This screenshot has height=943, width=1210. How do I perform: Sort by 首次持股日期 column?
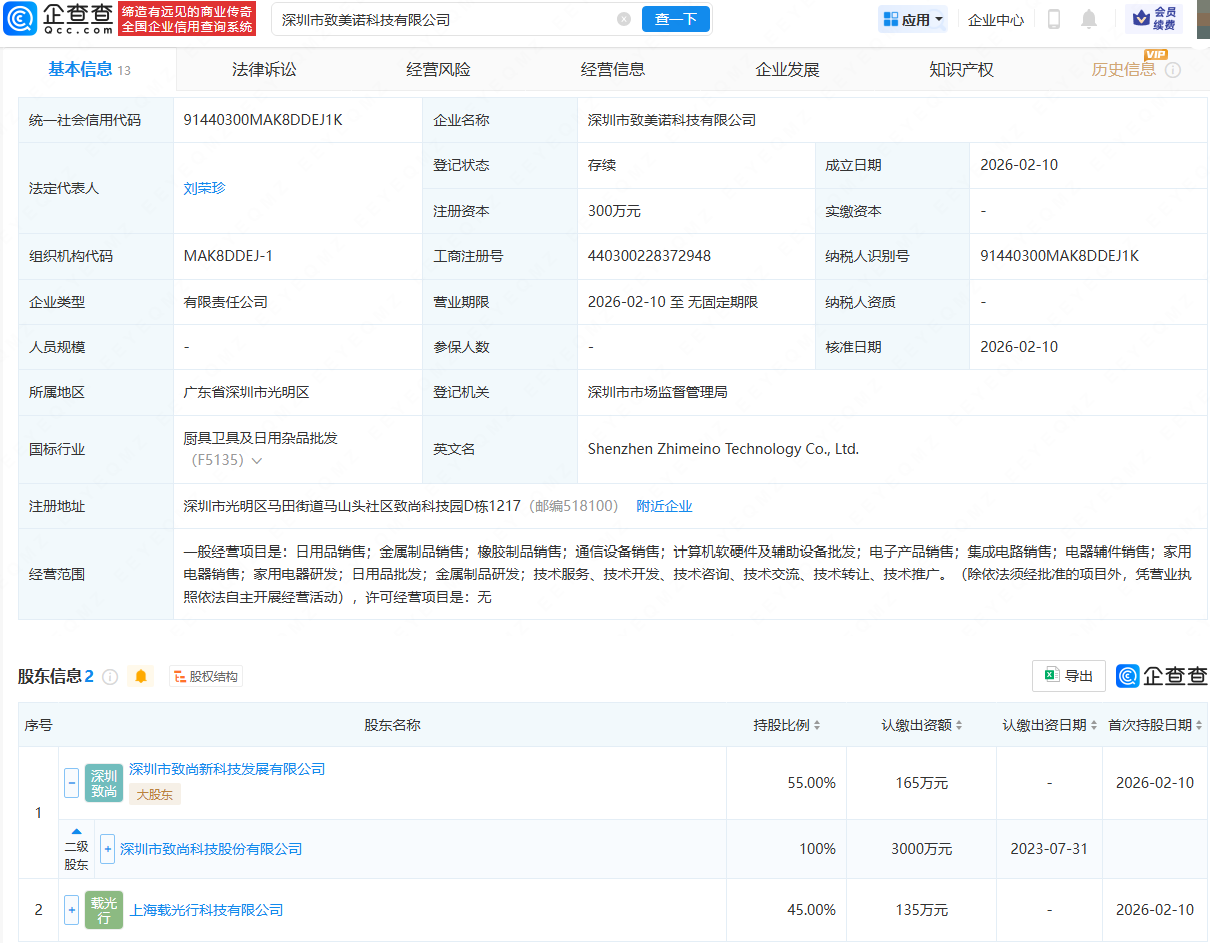1155,725
